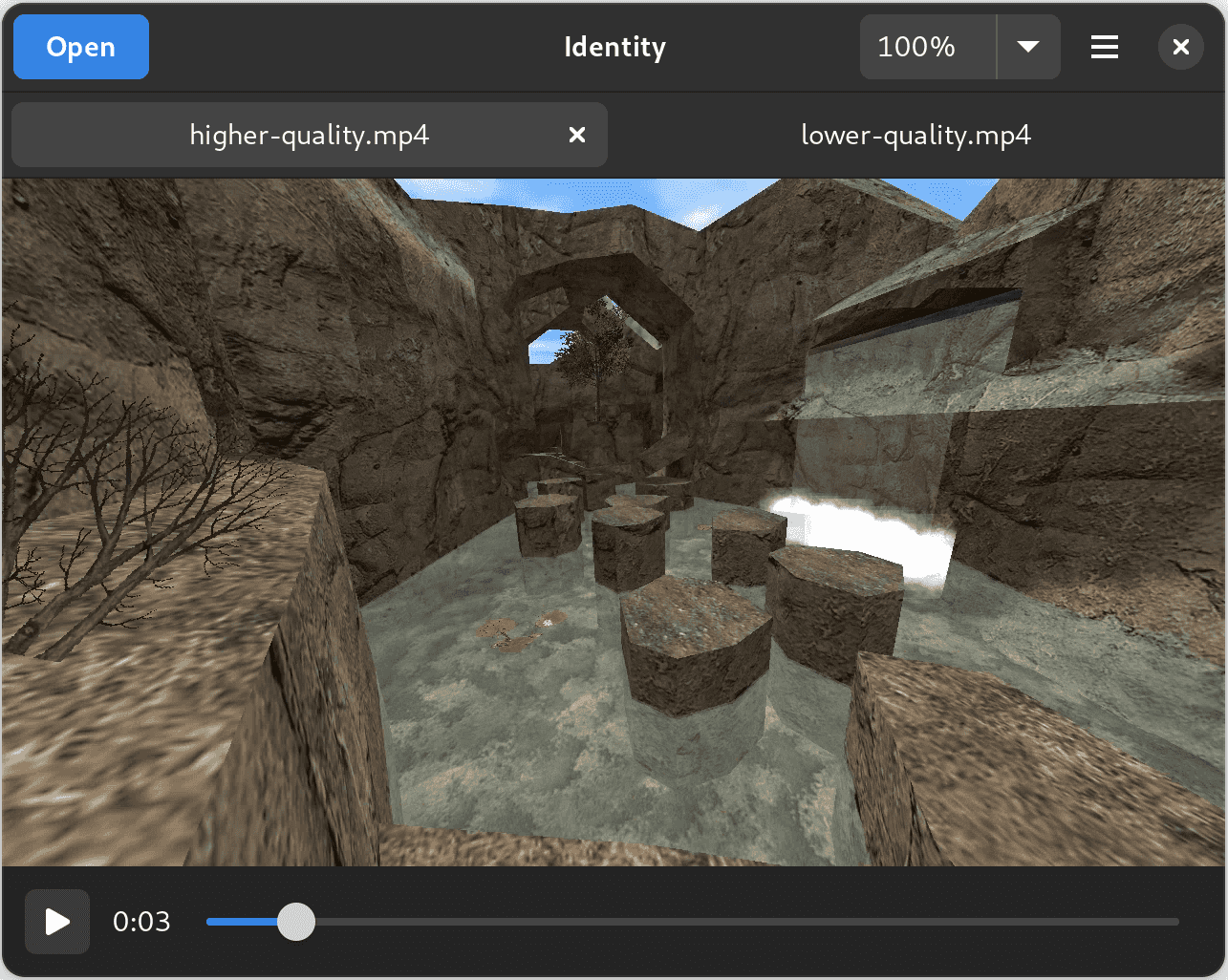
Task: Click the Identity window title
Action: (x=614, y=47)
